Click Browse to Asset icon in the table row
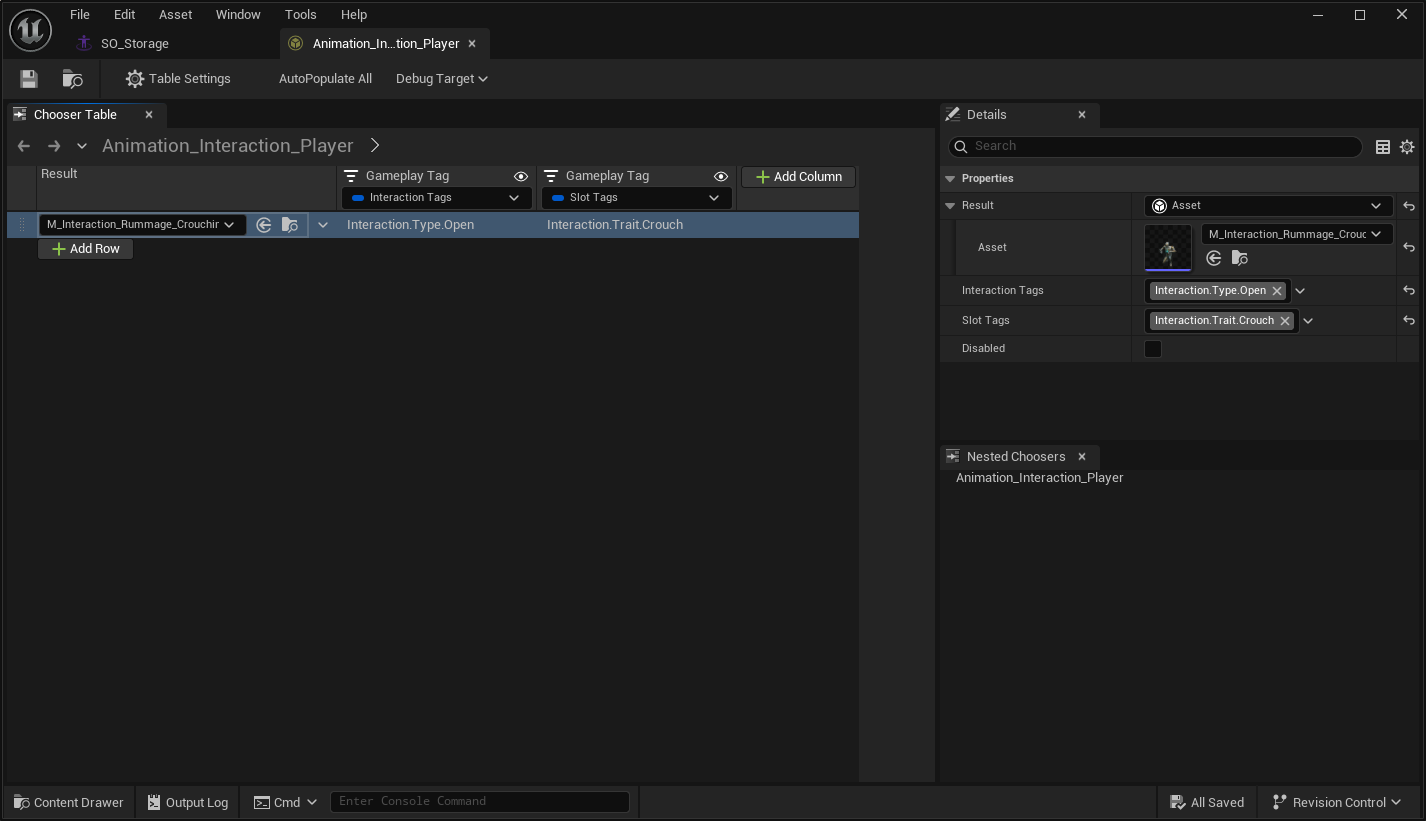The height and width of the screenshot is (821, 1426). pyautogui.click(x=290, y=225)
